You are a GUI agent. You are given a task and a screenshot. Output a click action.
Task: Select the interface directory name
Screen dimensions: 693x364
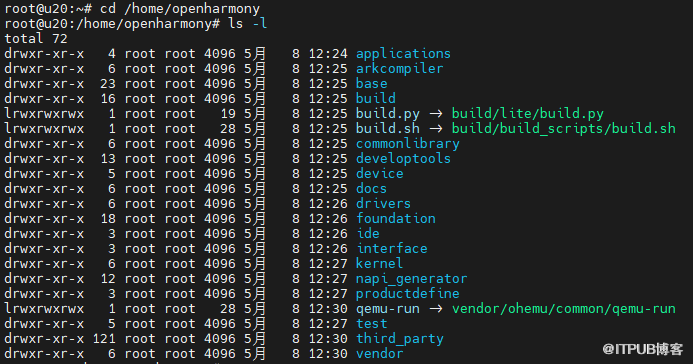392,249
